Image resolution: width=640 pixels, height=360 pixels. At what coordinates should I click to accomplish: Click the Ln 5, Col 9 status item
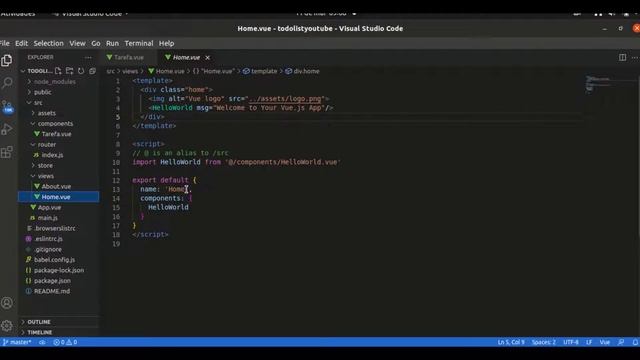(x=511, y=342)
